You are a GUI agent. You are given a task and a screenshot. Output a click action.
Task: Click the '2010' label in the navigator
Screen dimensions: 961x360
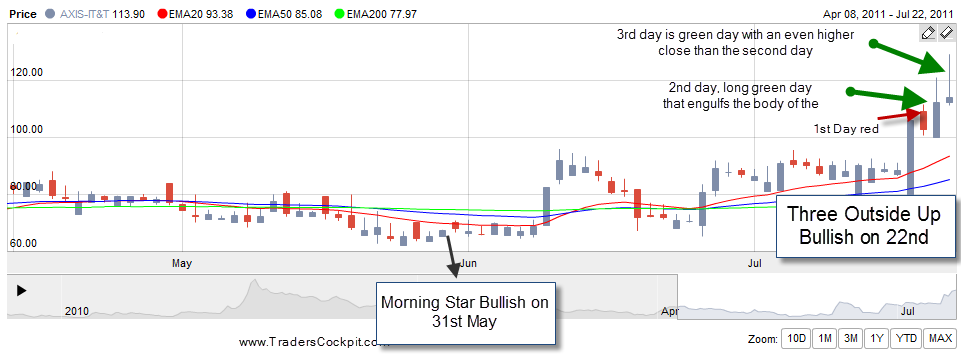point(77,312)
